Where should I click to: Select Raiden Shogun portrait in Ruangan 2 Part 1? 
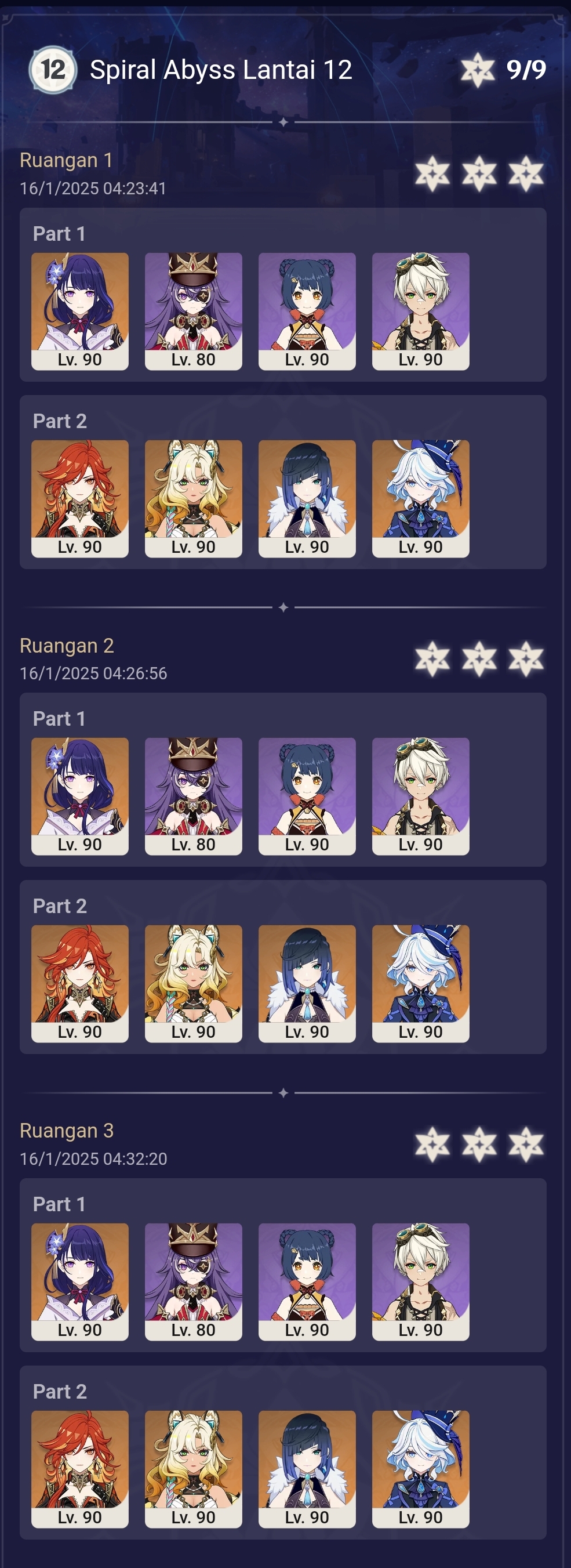pos(79,796)
